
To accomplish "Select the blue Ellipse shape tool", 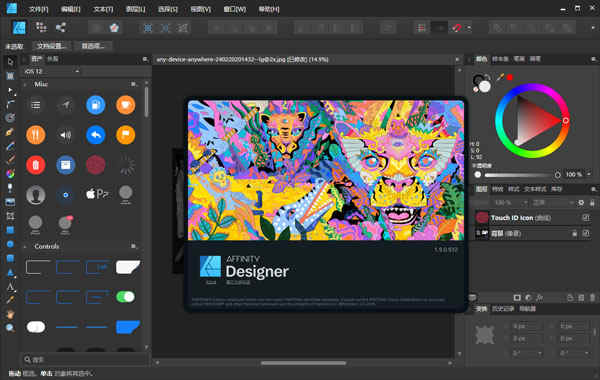I will point(10,244).
